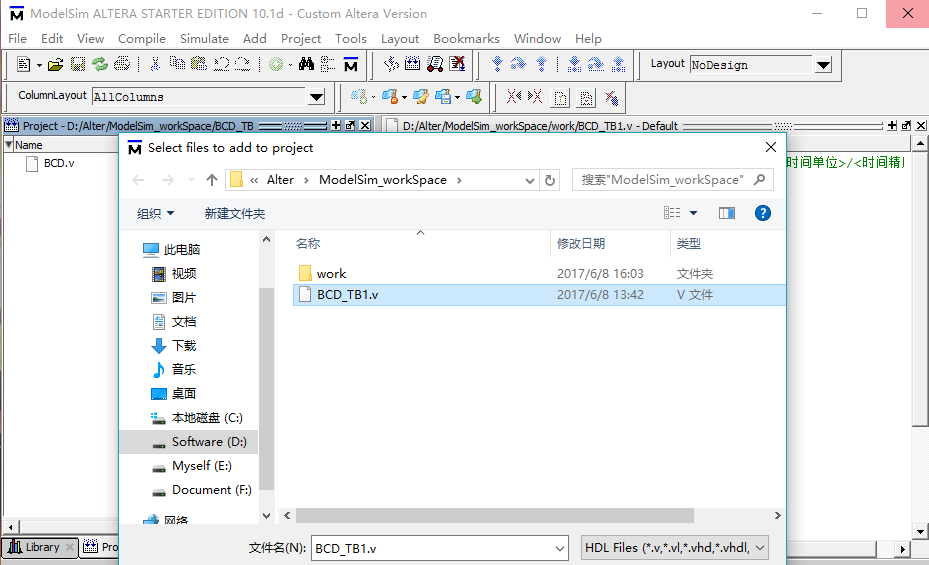Screen dimensions: 929x565
Task: Click the 名称 name column header
Action: click(x=307, y=243)
